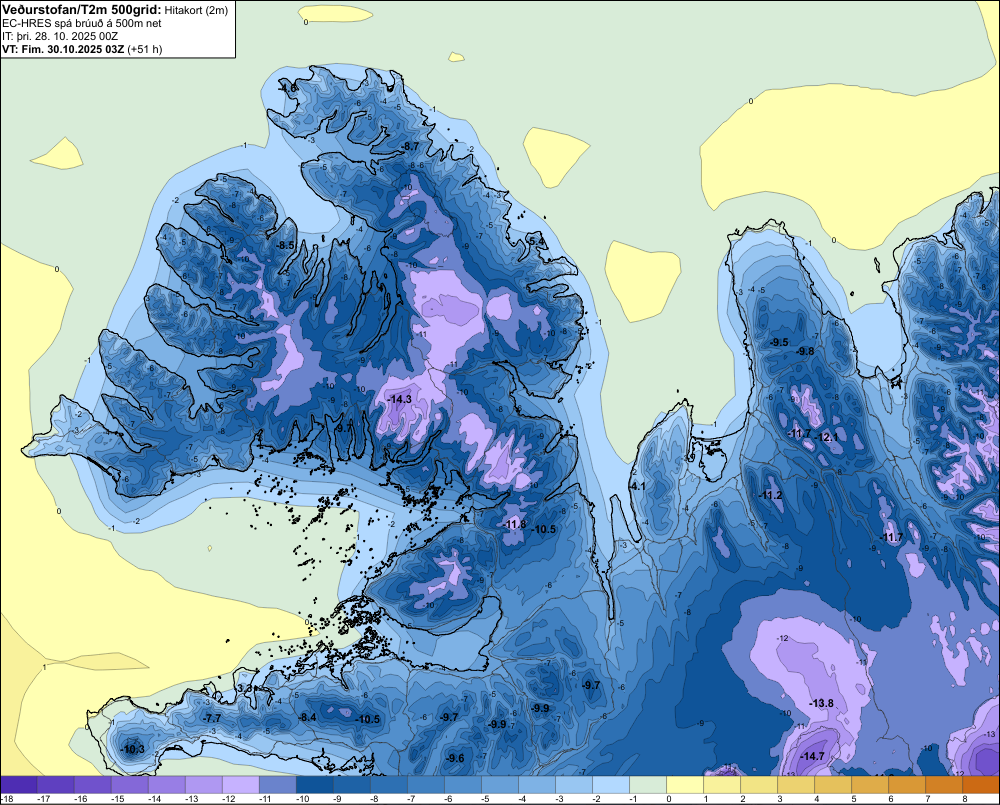Click the -11.8 temperature label

514,524
